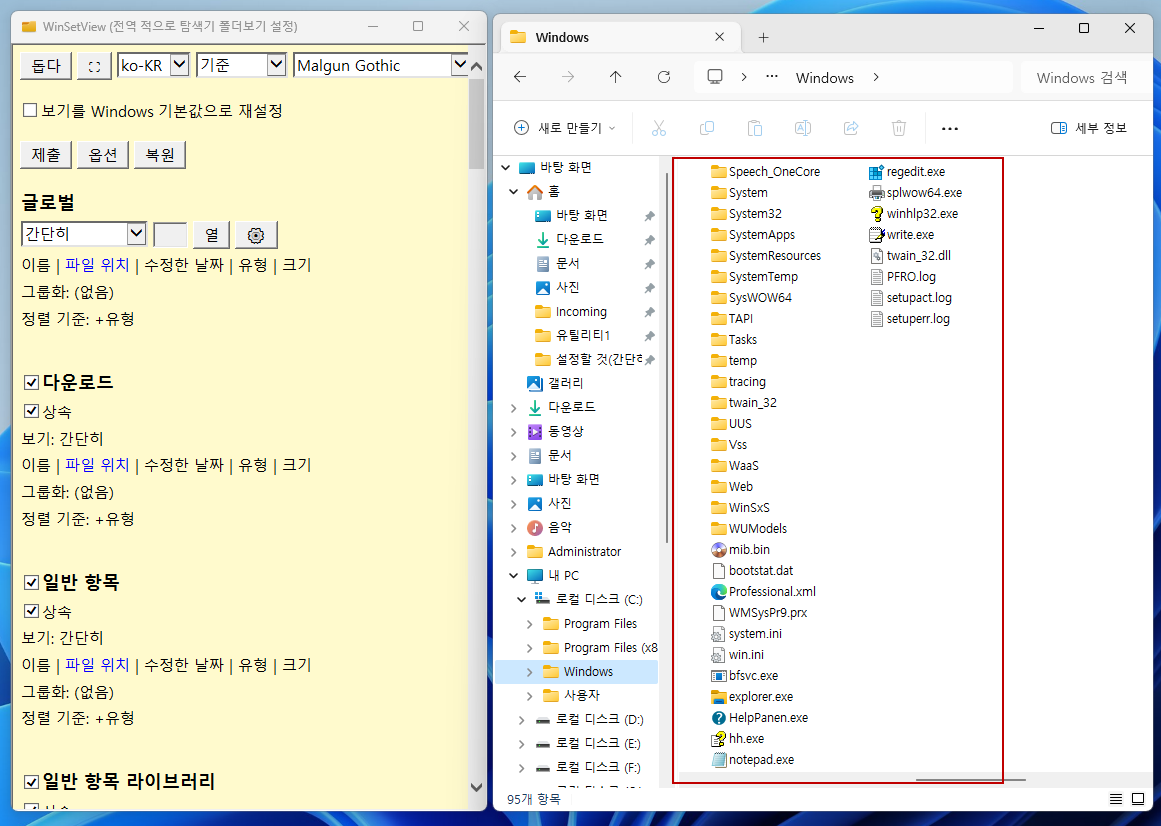This screenshot has height=826, width=1161.
Task: Expand the 음악 tree node
Action: click(x=513, y=528)
